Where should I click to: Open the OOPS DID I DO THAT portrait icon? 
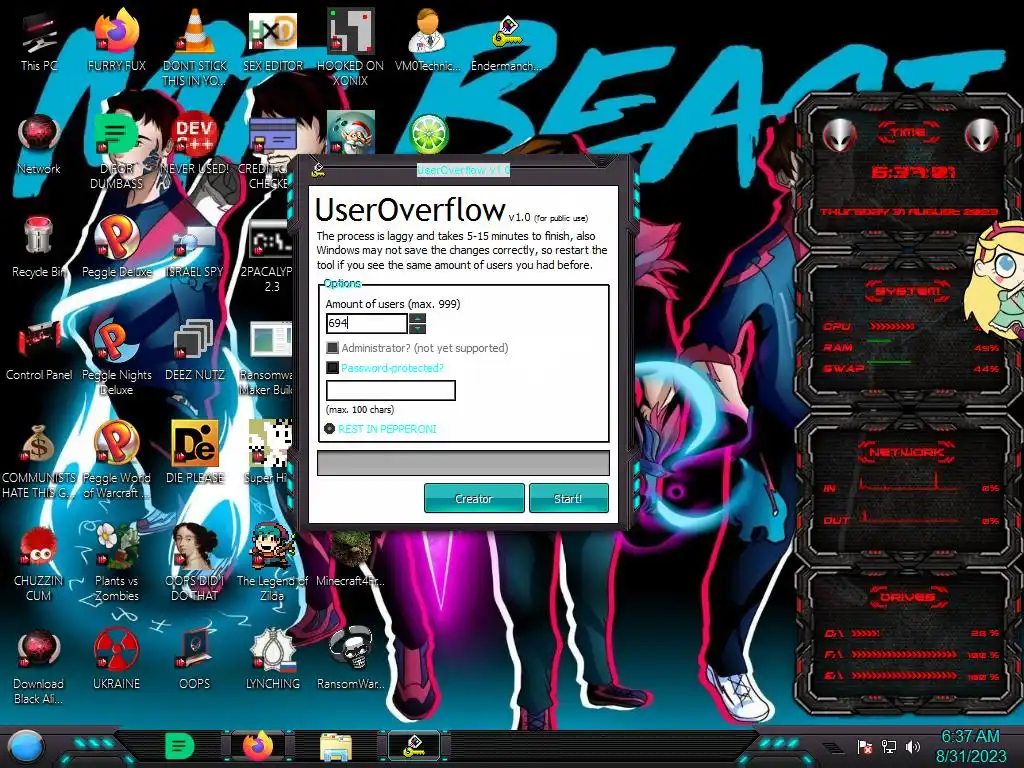pyautogui.click(x=195, y=562)
